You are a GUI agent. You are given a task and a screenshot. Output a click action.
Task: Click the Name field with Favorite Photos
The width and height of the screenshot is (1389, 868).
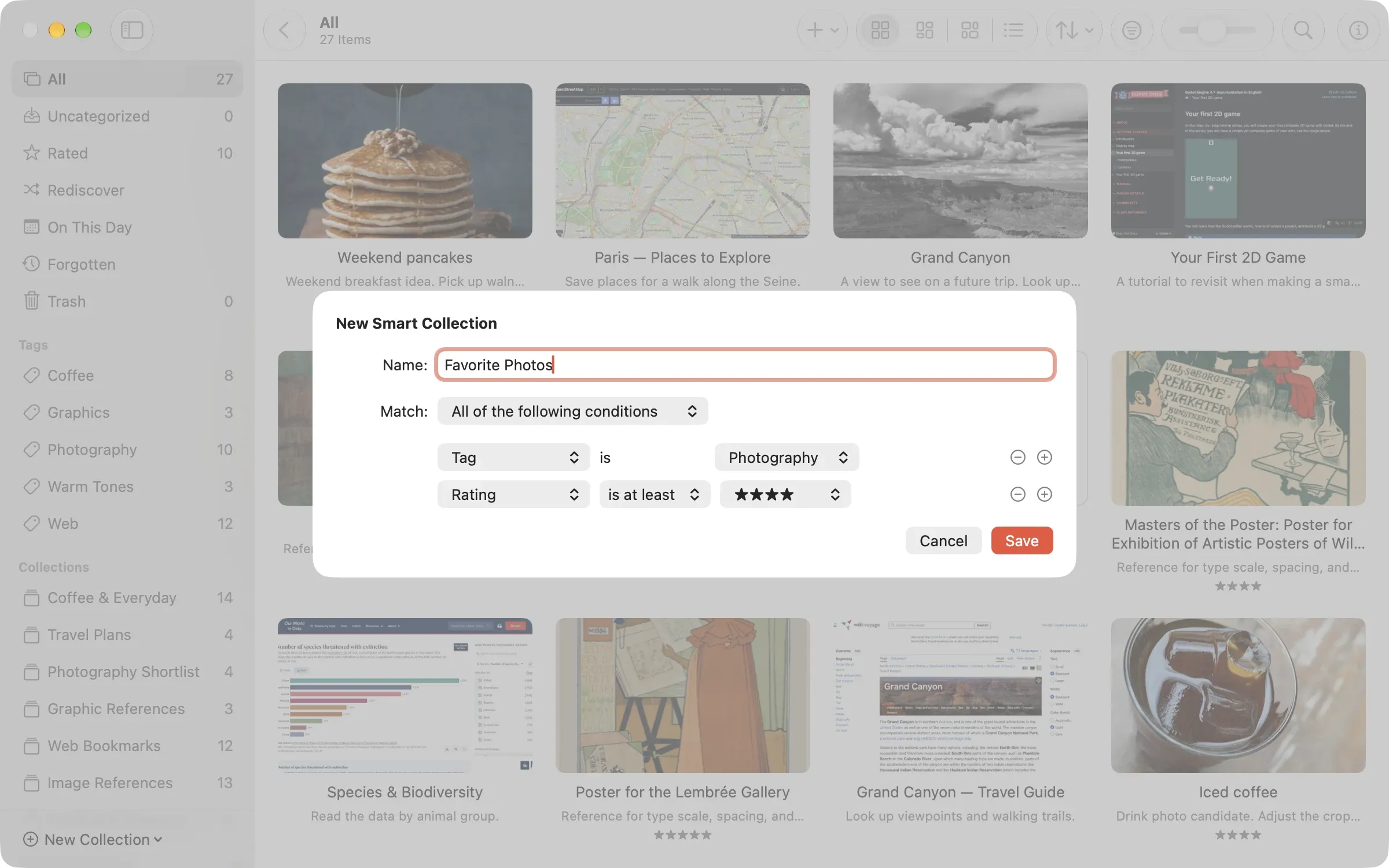[745, 365]
